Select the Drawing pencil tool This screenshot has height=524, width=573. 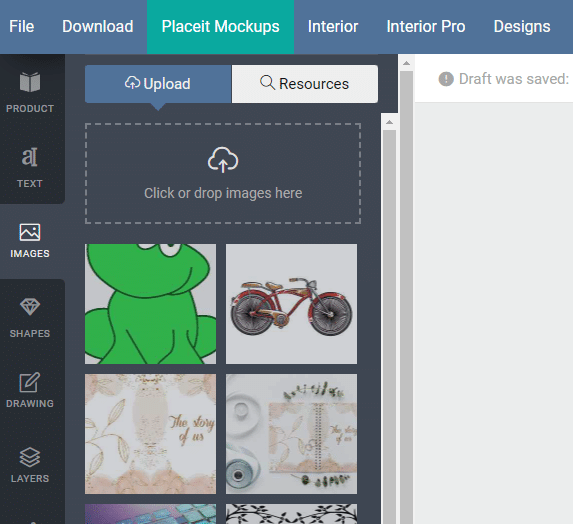coord(30,382)
